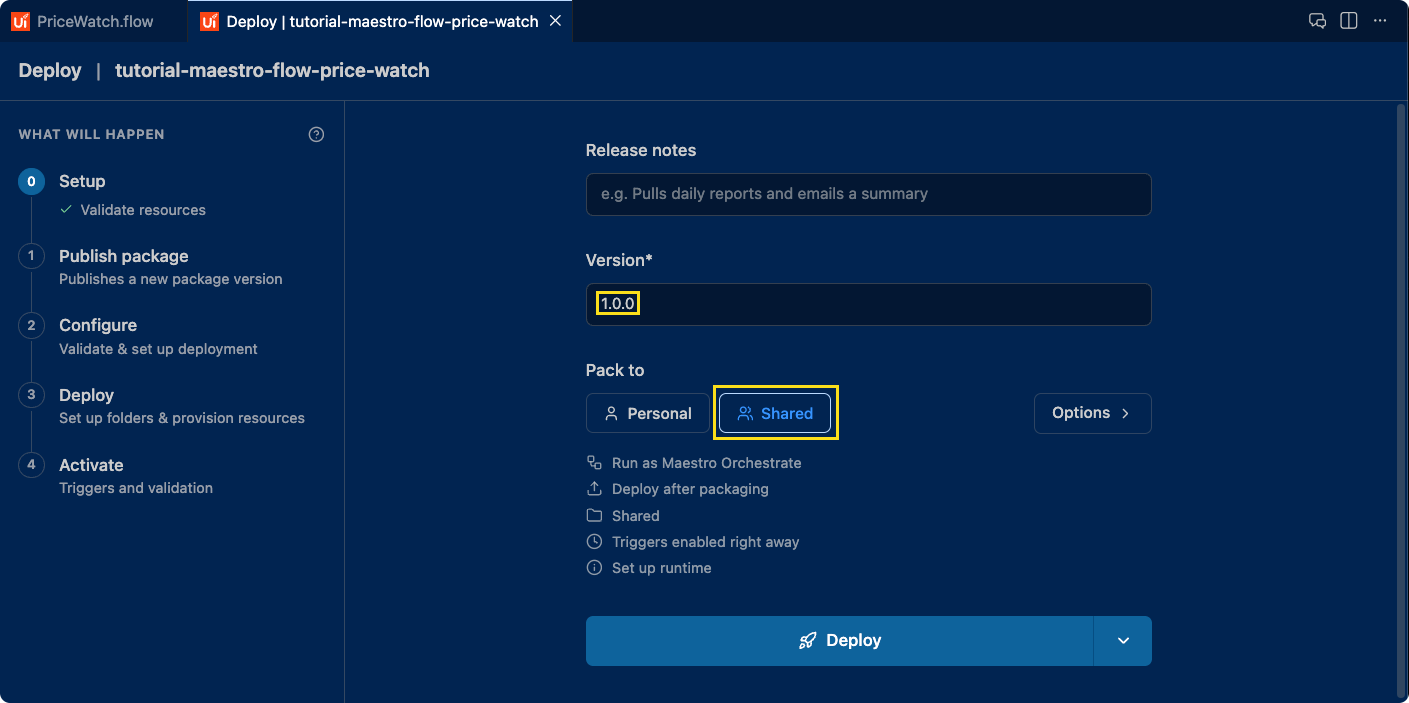Click the Release notes label
Screen dimensions: 1409x703
641,150
